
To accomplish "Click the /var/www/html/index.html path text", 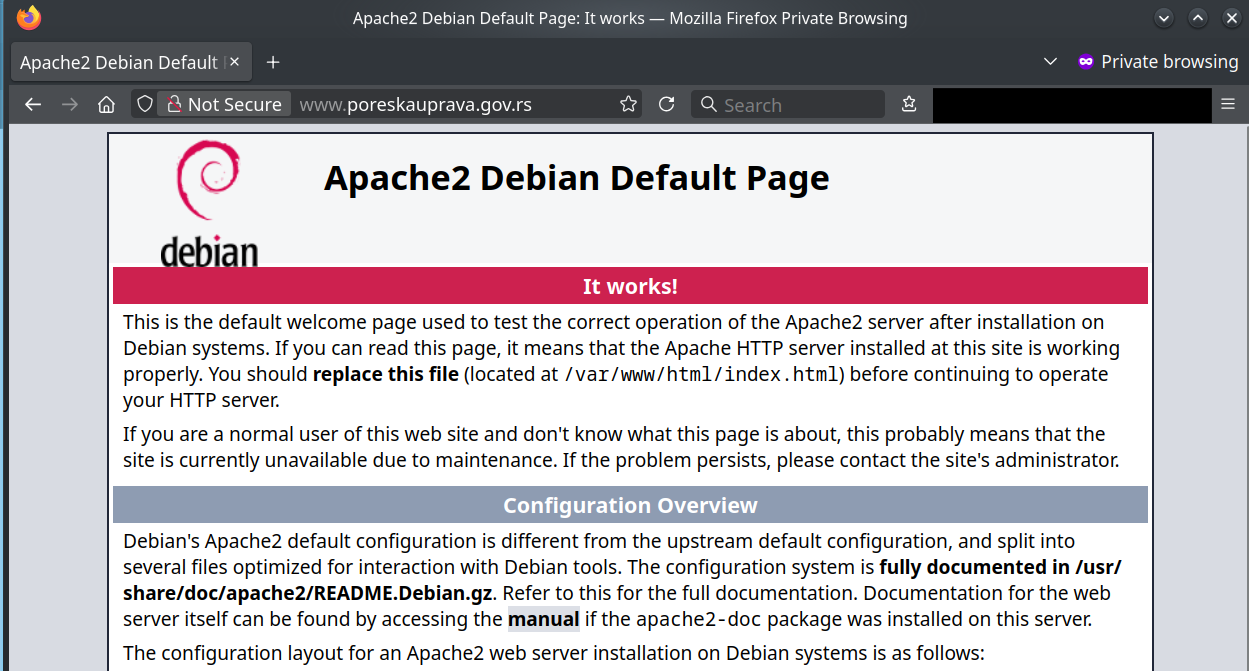I will pos(702,375).
